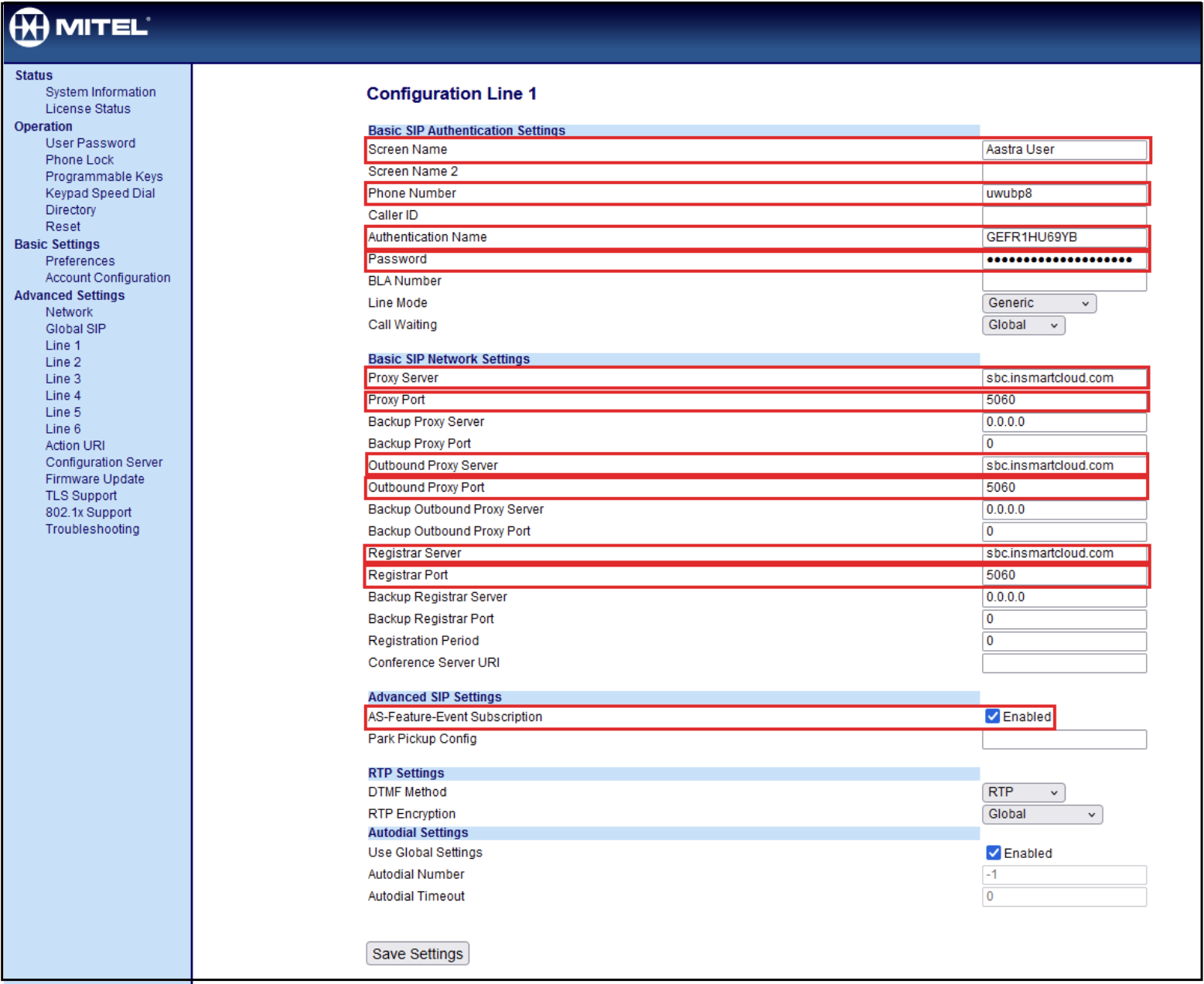Open Keypad Speed Dial page
Viewport: 1204px width, 984px height.
[x=100, y=193]
